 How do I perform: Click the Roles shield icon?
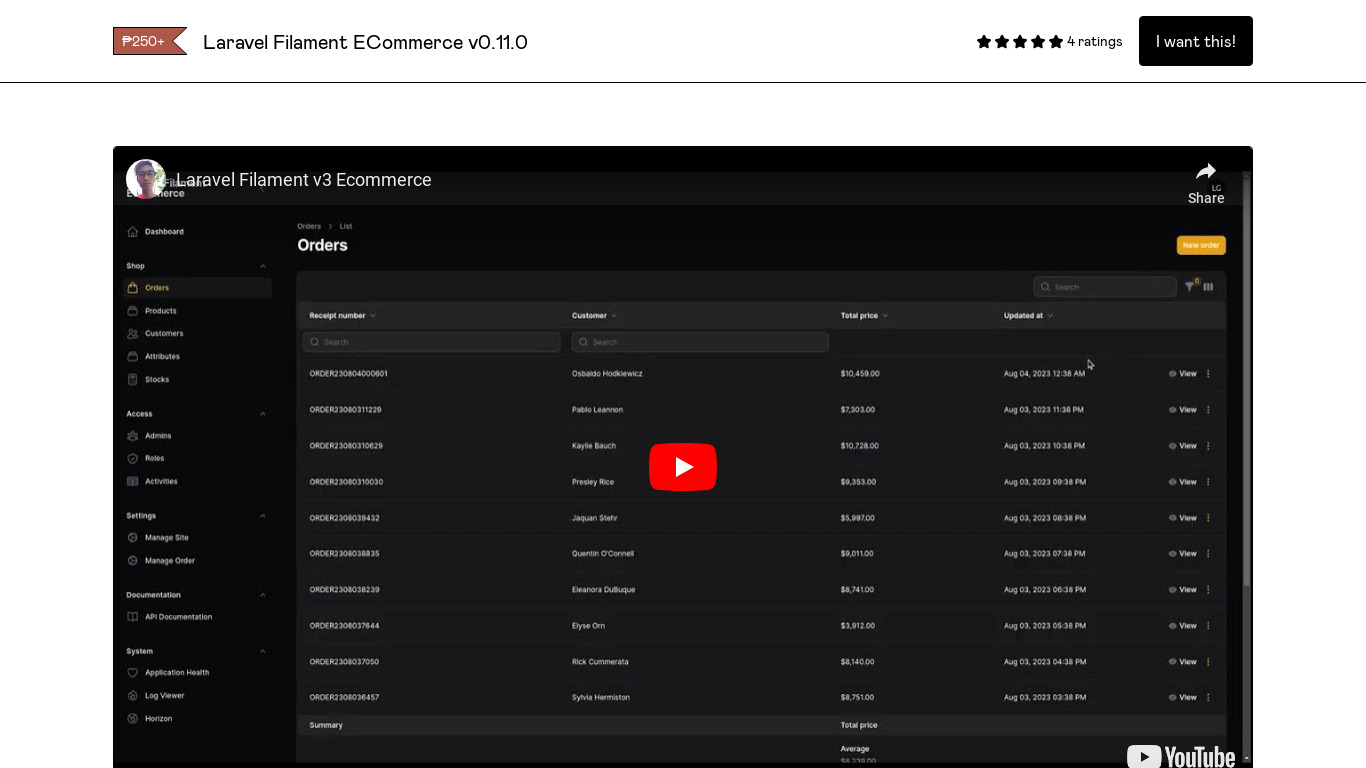point(133,458)
